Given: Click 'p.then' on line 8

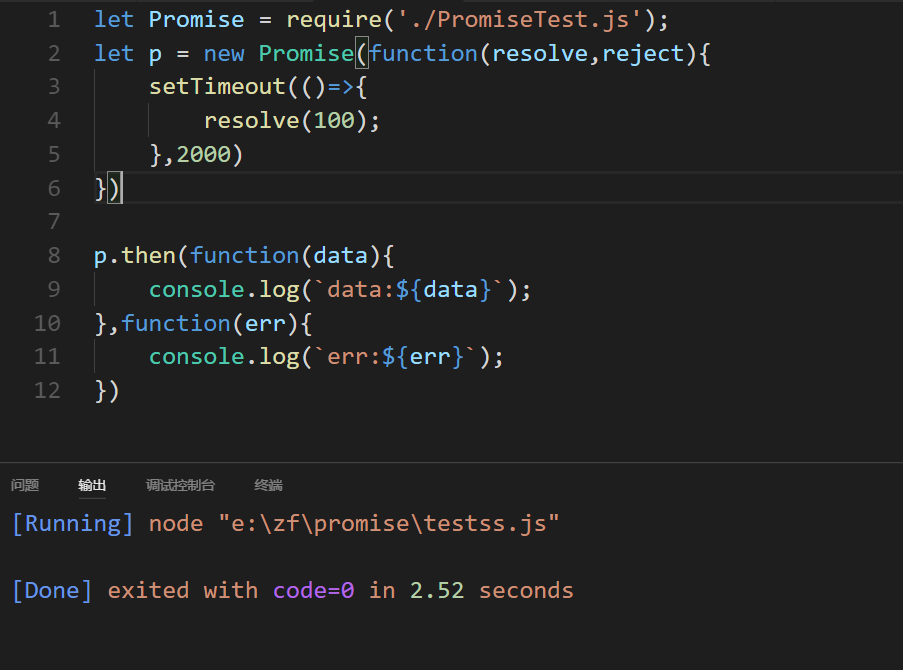Looking at the screenshot, I should 135,255.
